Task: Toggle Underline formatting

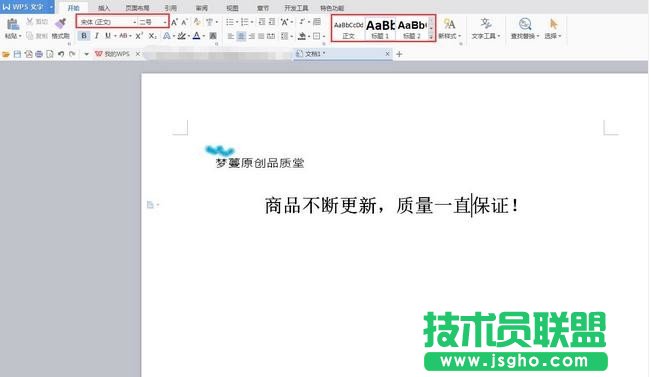Action: [108, 36]
